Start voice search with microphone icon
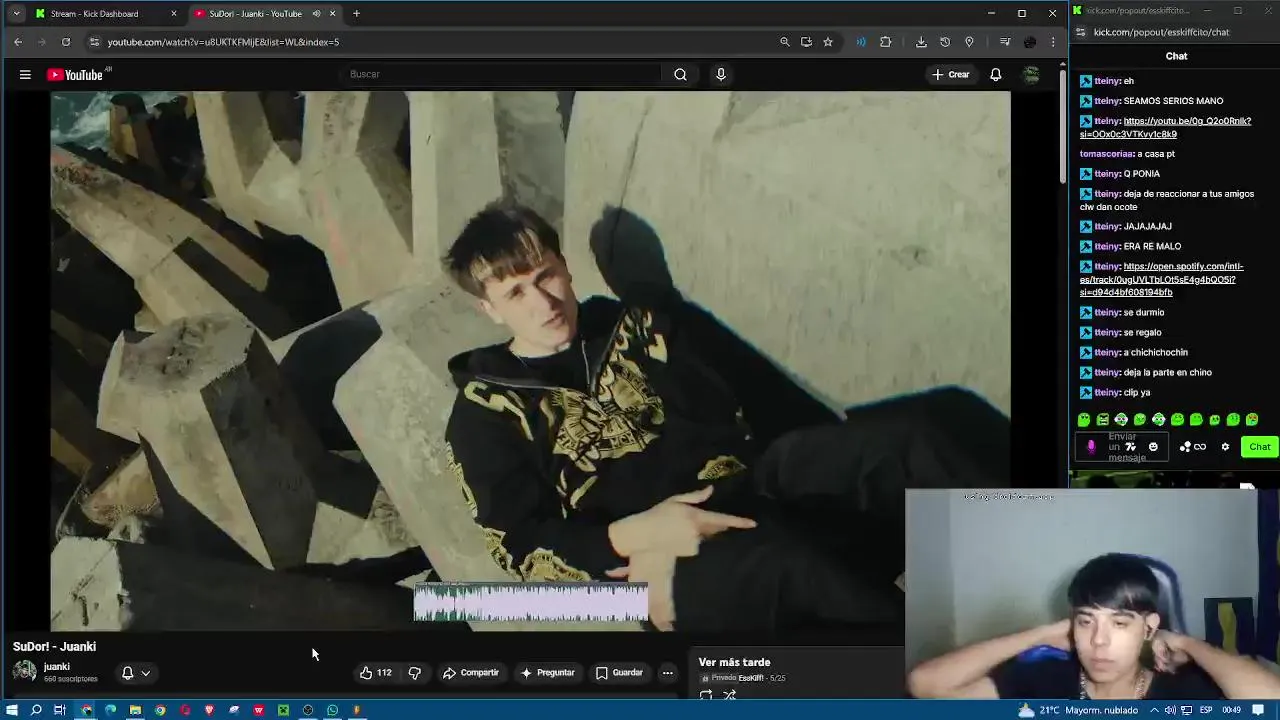Image resolution: width=1280 pixels, height=720 pixels. click(x=720, y=74)
